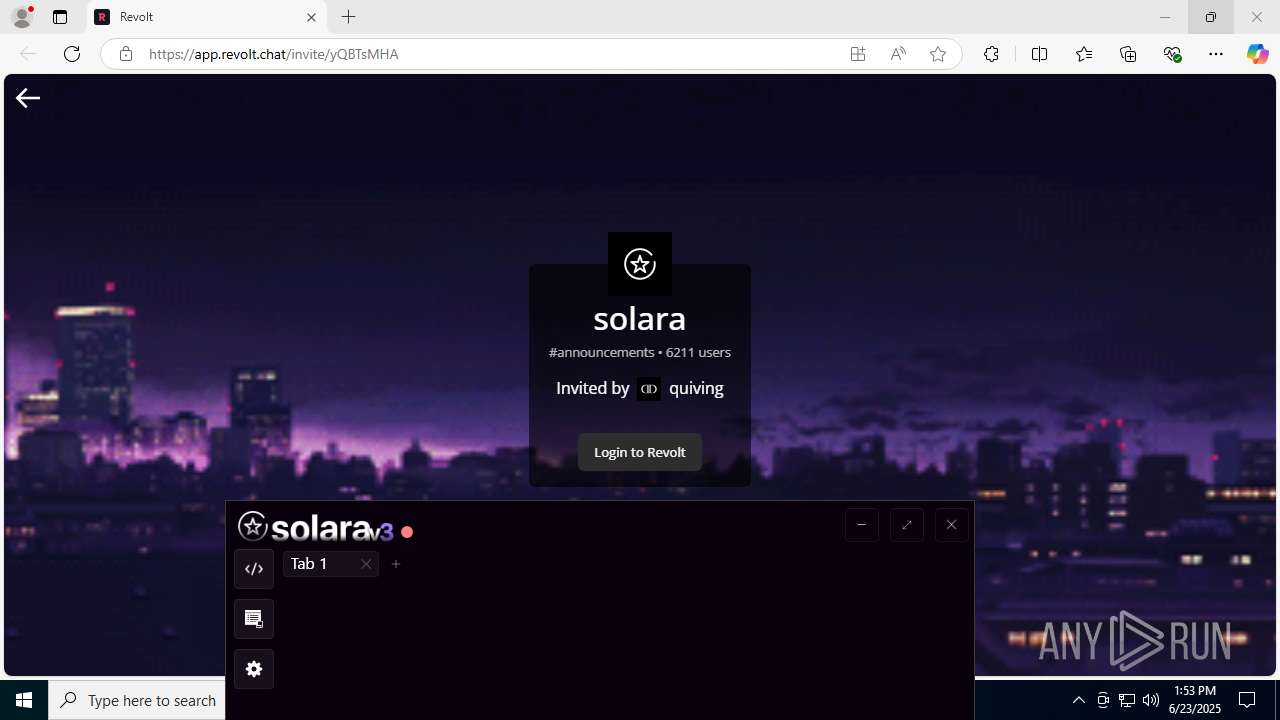Screen dimensions: 1280x720
Task: Open the Favorites list
Action: pos(1084,54)
